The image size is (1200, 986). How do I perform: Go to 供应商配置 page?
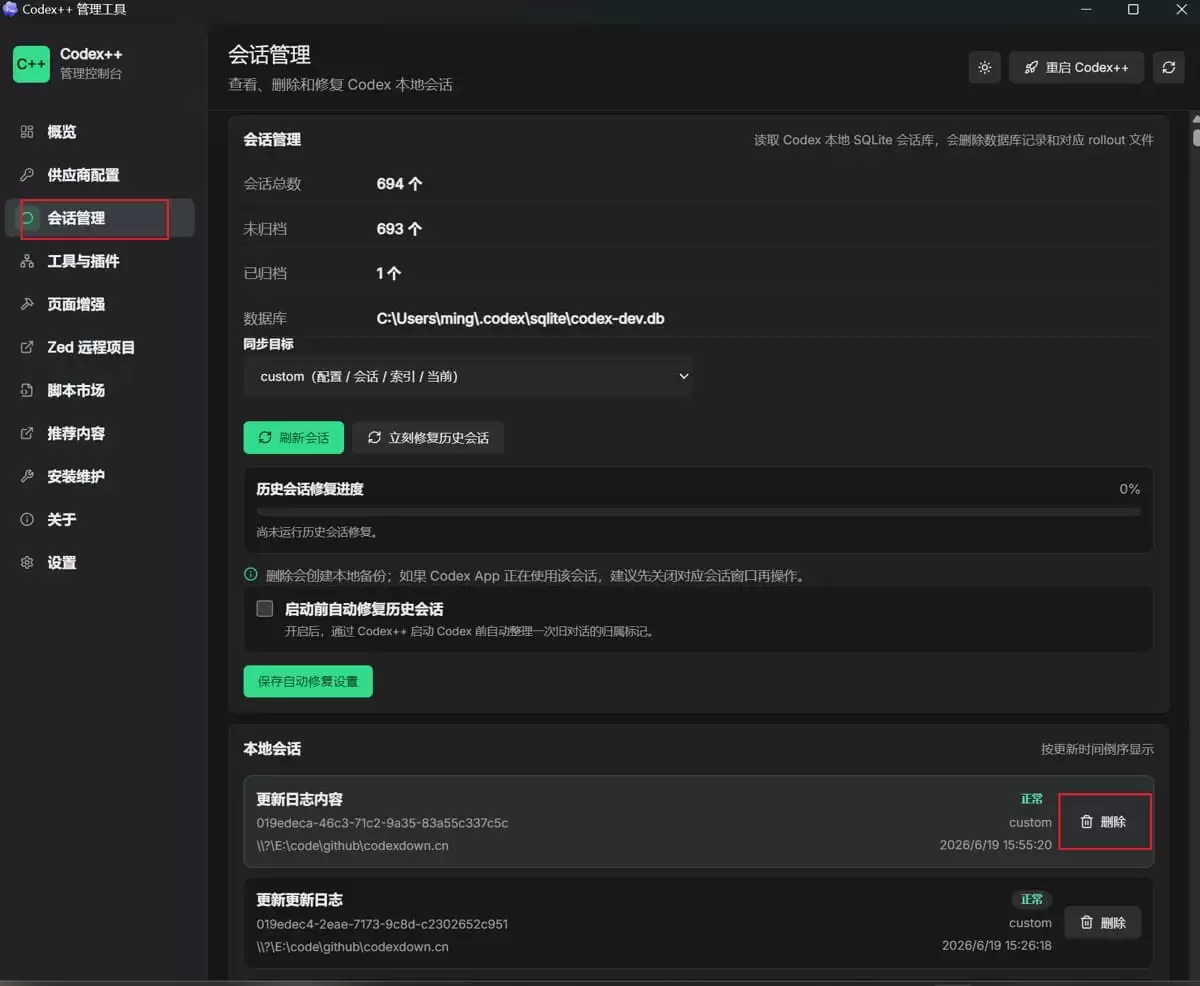coord(100,175)
